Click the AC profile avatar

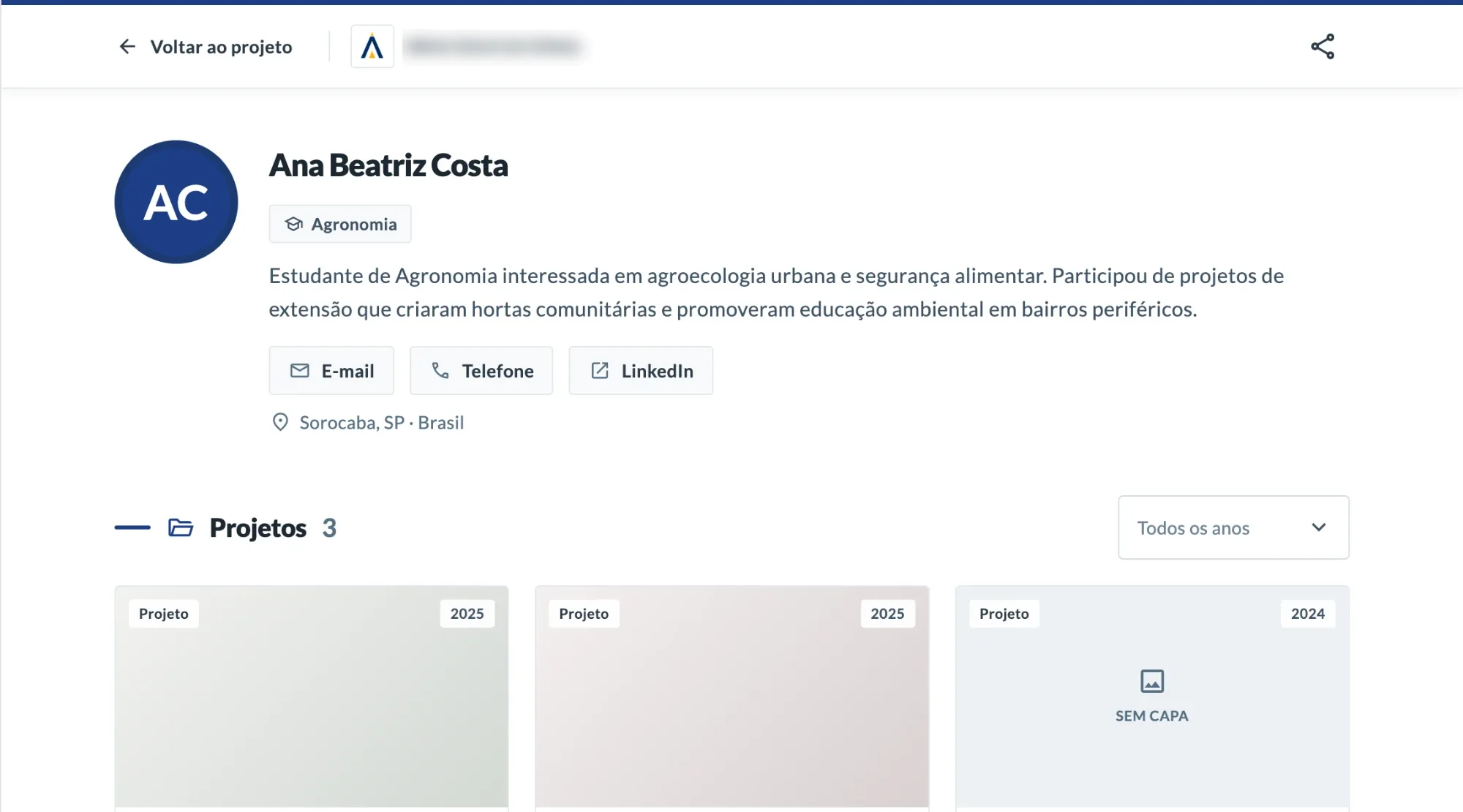tap(176, 202)
